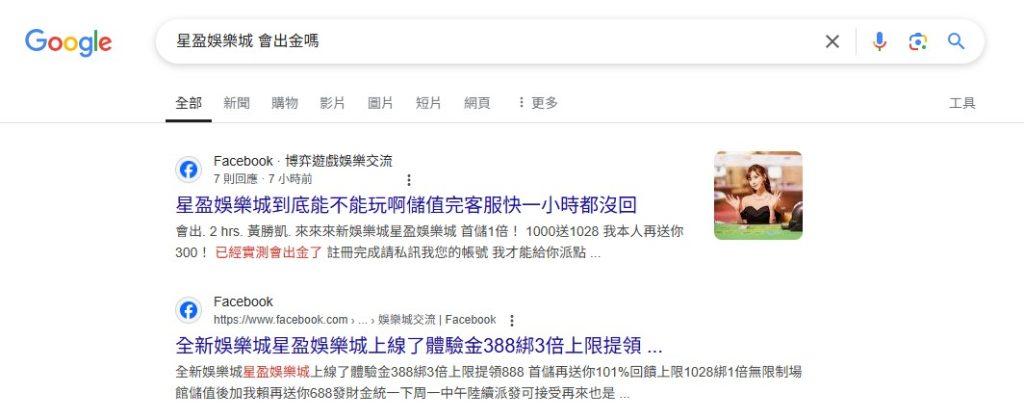The width and height of the screenshot is (1024, 419).
Task: Open the 網頁 results tab
Action: click(x=477, y=102)
